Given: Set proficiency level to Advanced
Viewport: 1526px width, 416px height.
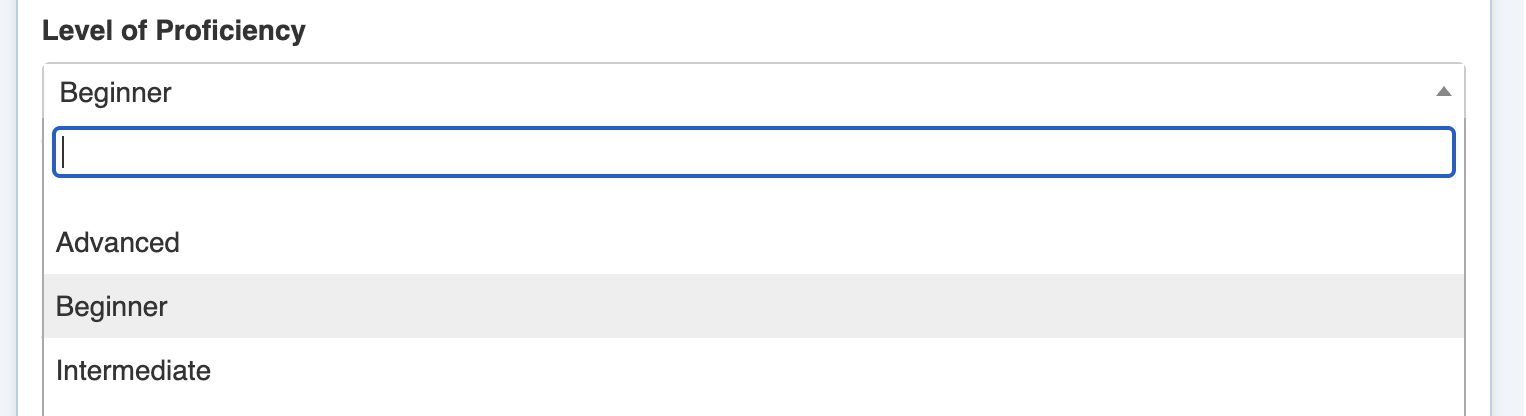Looking at the screenshot, I should [118, 243].
